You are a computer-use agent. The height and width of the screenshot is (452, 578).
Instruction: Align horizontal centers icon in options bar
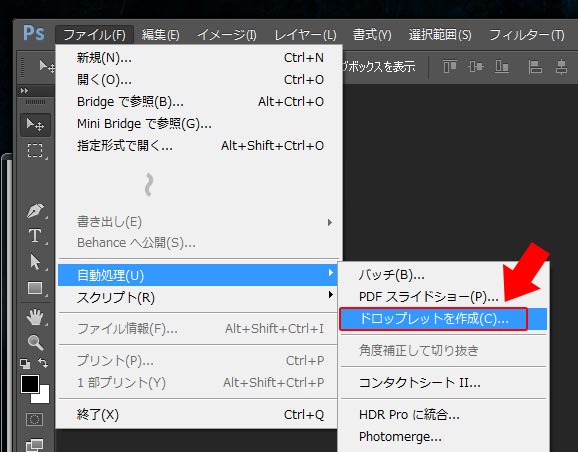(x=561, y=67)
